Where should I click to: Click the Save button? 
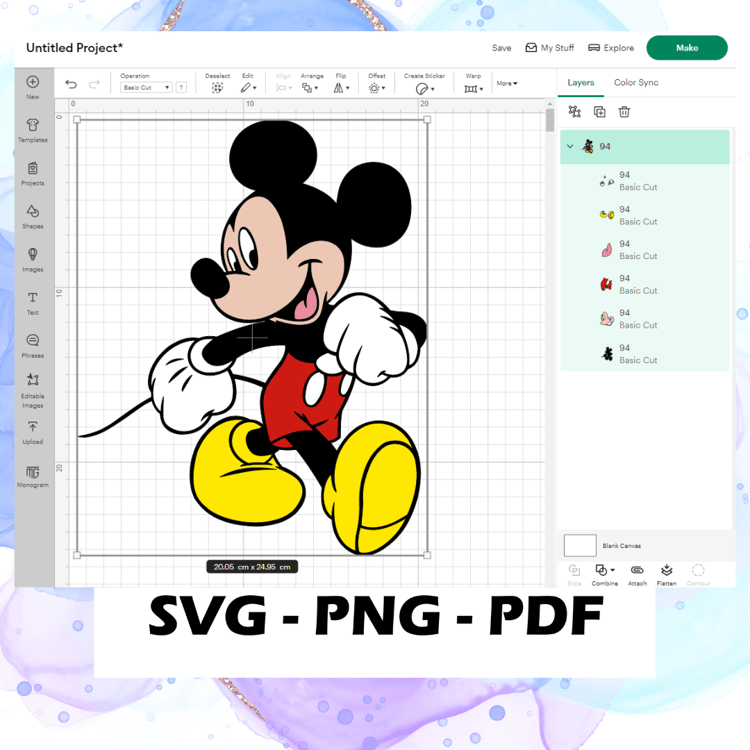[501, 48]
